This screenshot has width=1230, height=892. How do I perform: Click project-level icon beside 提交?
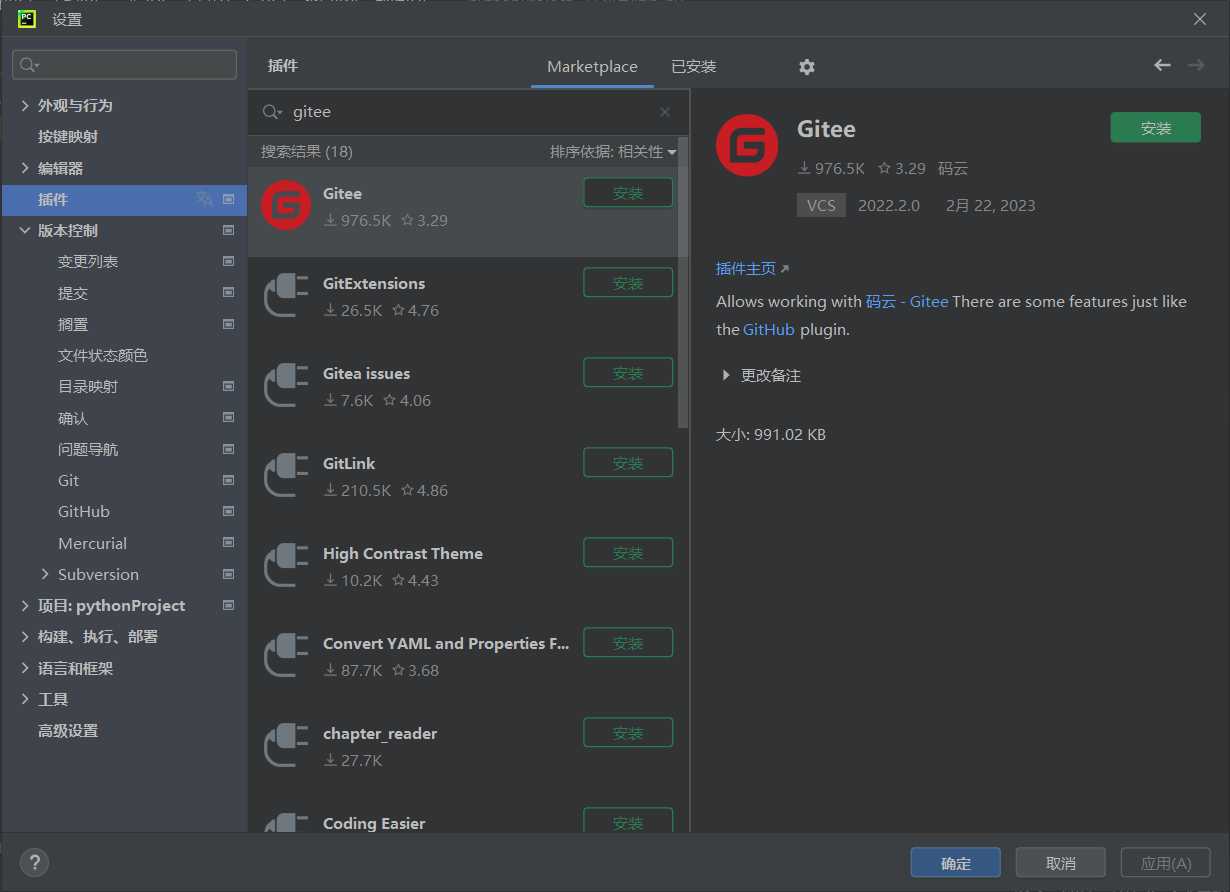[228, 293]
